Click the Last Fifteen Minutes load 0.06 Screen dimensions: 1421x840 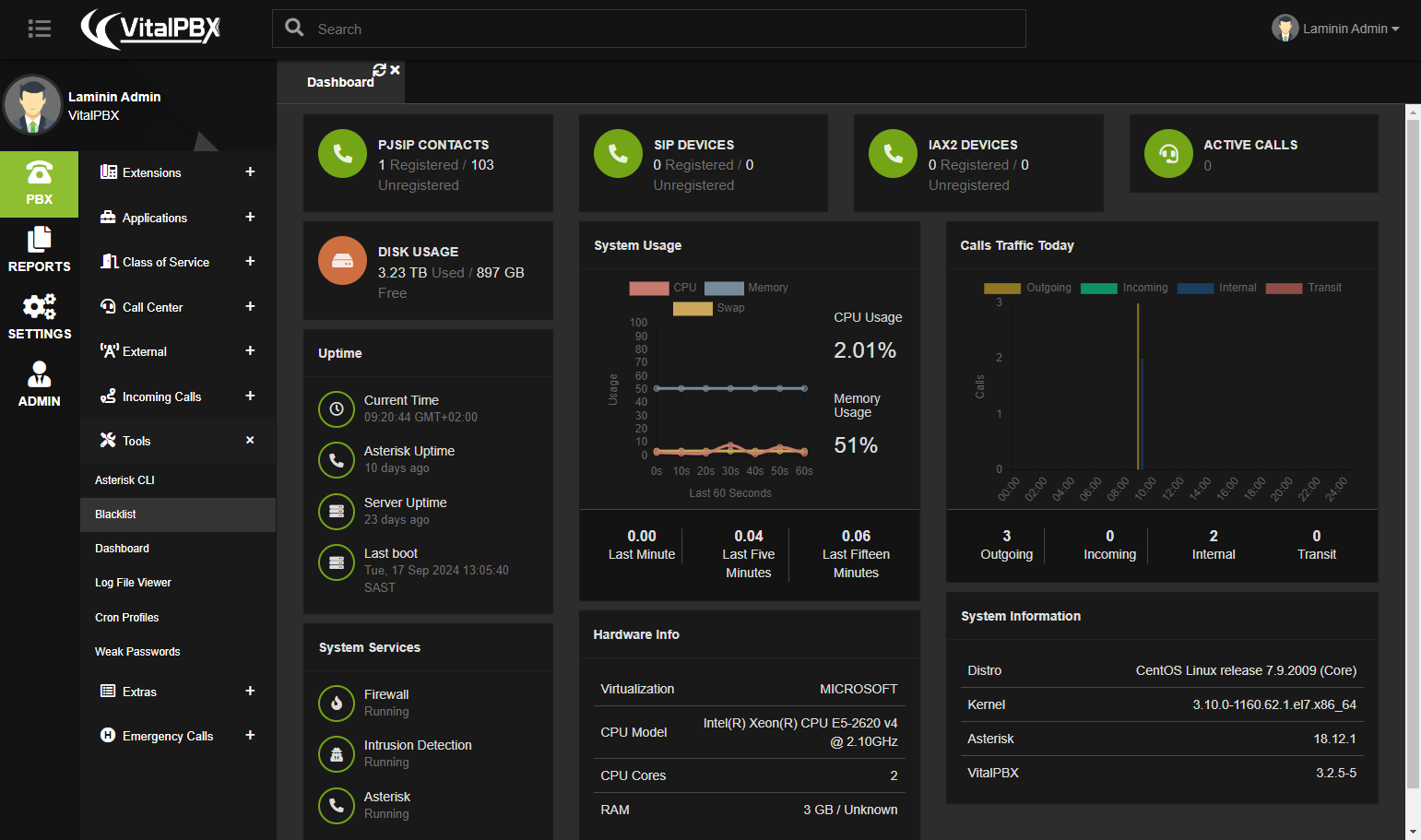856,536
